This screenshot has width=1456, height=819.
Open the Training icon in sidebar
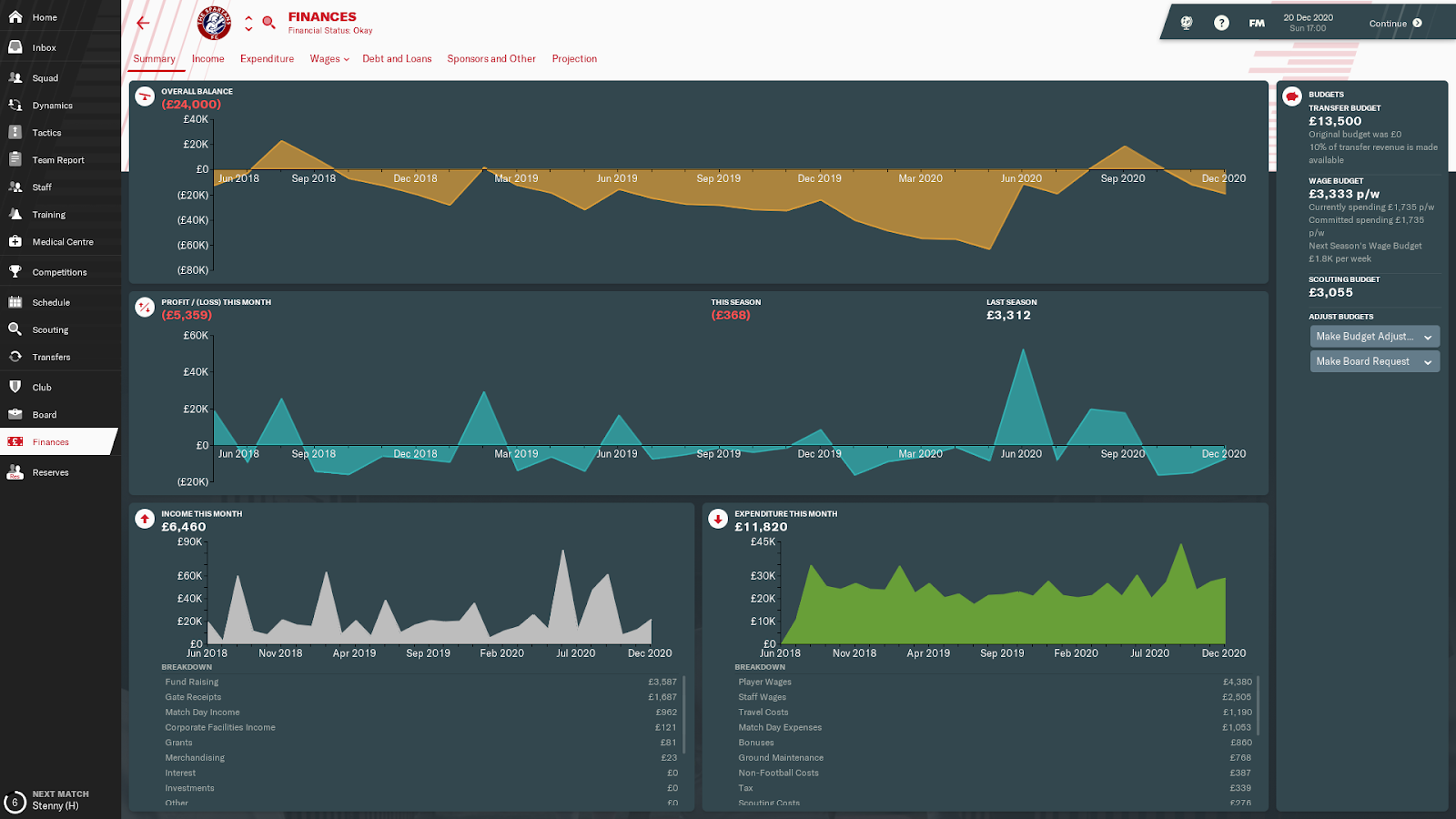click(x=15, y=214)
